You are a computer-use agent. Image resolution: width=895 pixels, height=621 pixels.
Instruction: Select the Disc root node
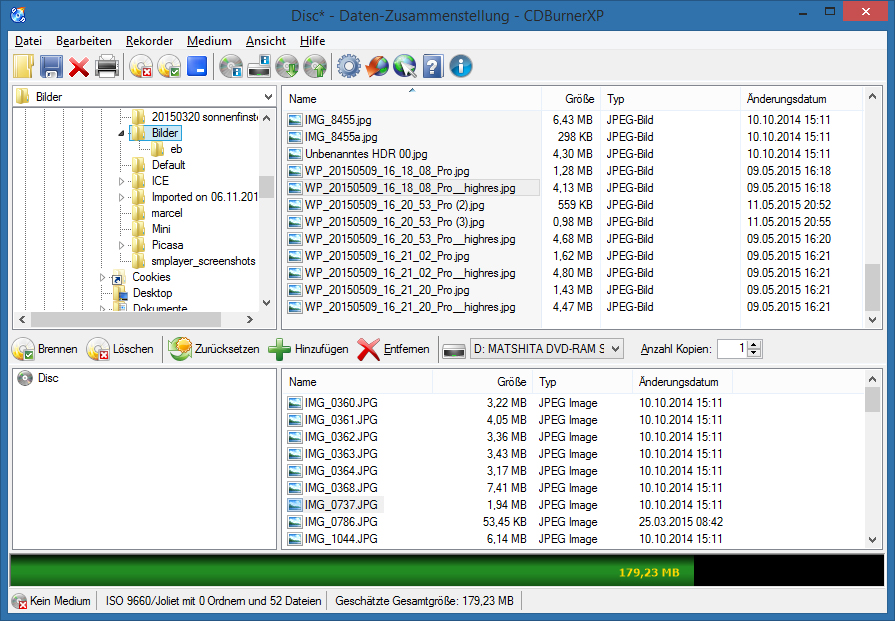48,378
